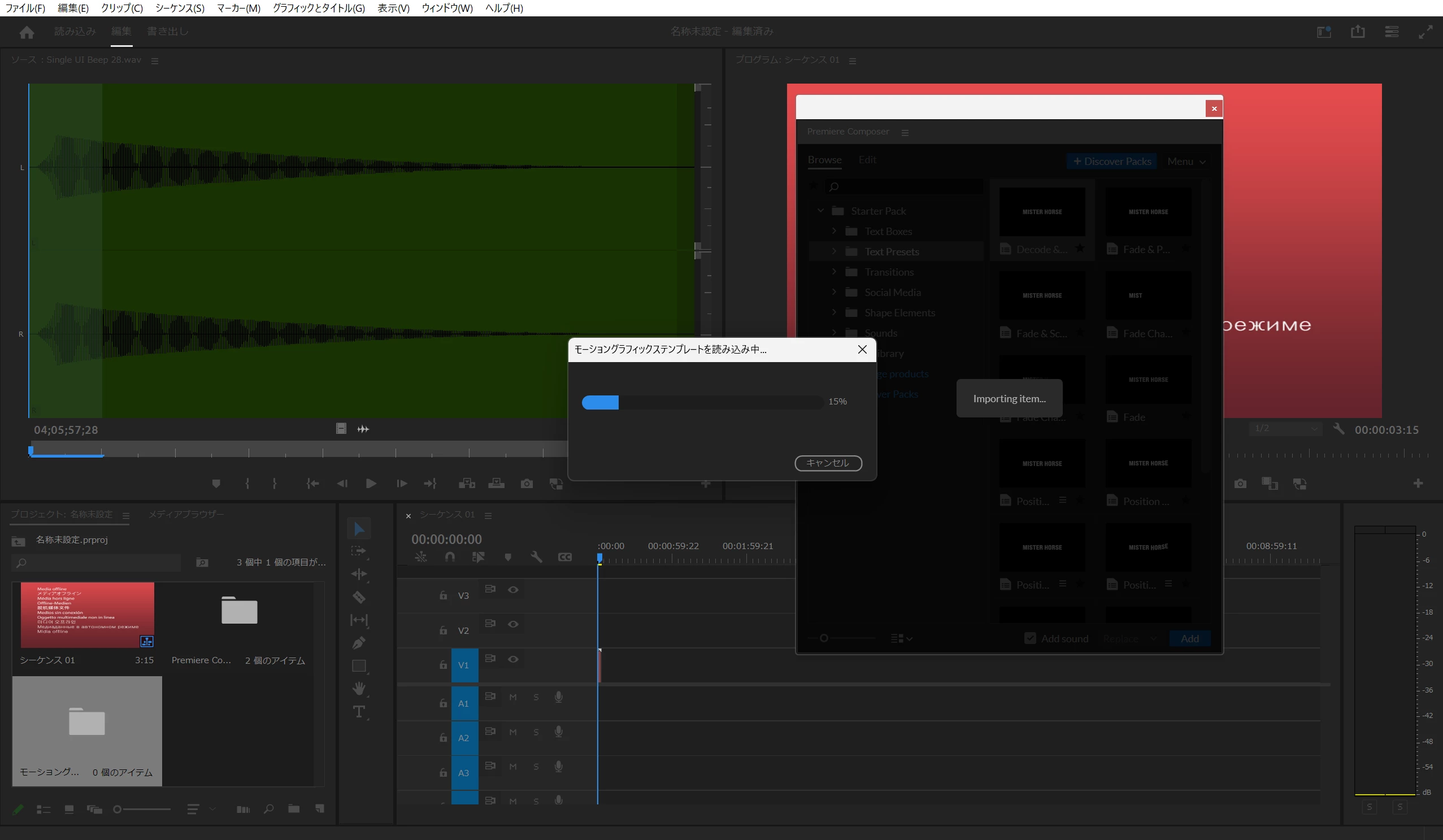Click the Discover Packs button
Screen dimensions: 1443x840
tap(1111, 162)
